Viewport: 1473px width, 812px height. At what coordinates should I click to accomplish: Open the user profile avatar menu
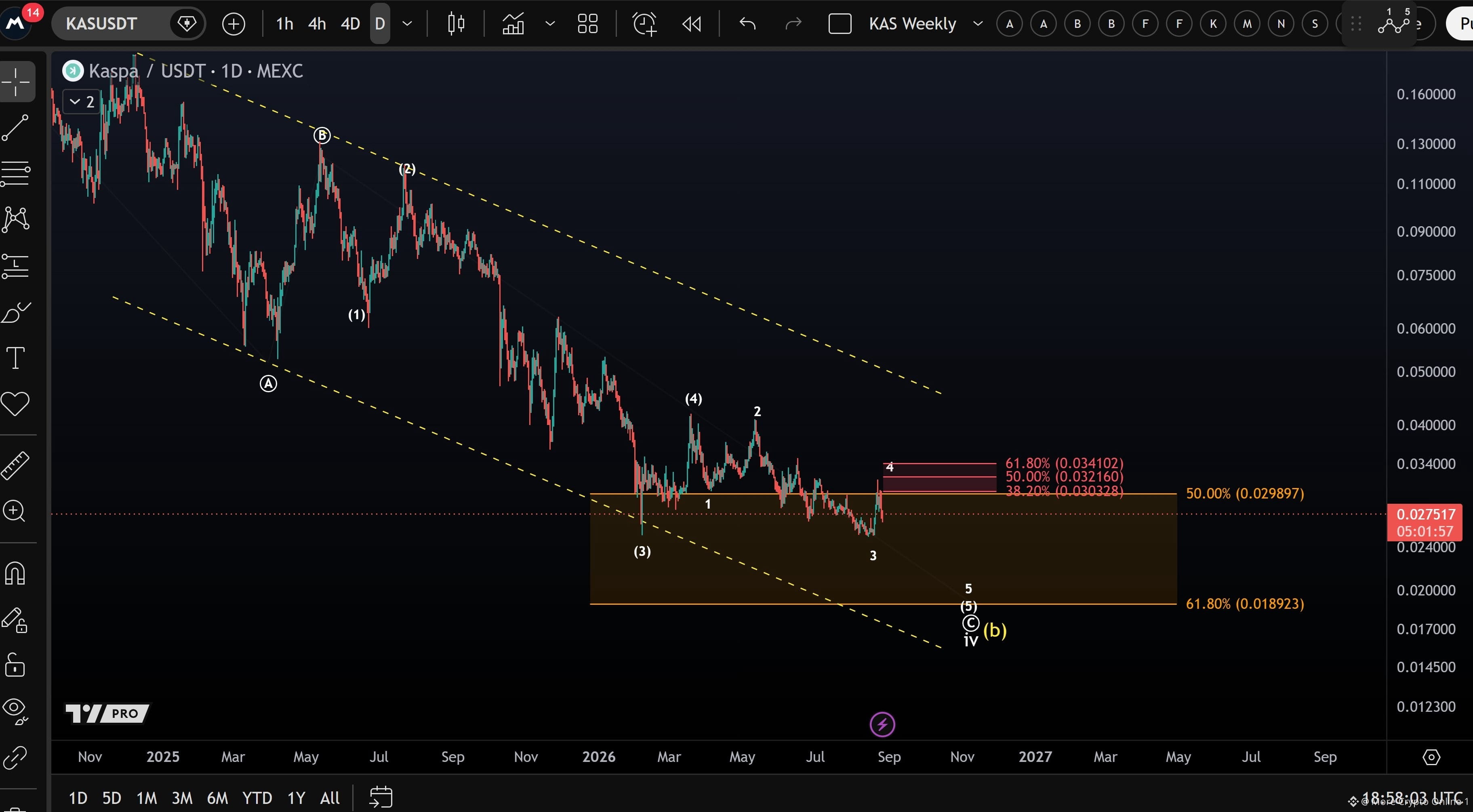pyautogui.click(x=16, y=23)
